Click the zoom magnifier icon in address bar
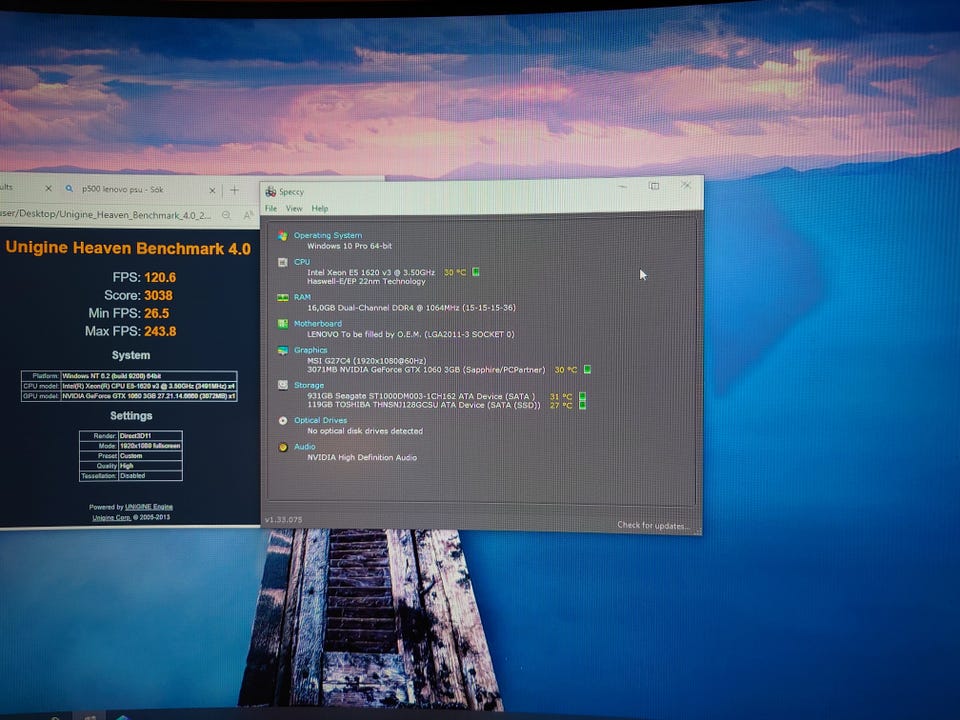The width and height of the screenshot is (960, 720). tap(227, 215)
